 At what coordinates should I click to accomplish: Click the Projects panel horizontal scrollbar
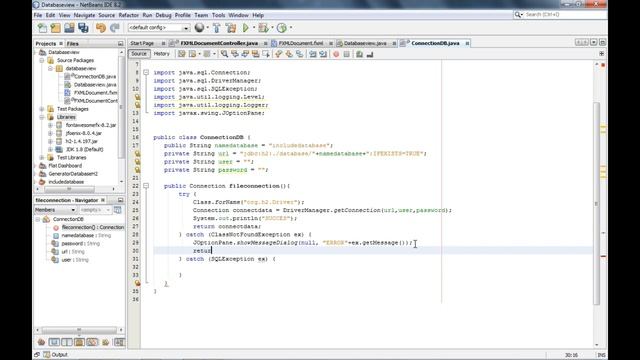(69, 189)
